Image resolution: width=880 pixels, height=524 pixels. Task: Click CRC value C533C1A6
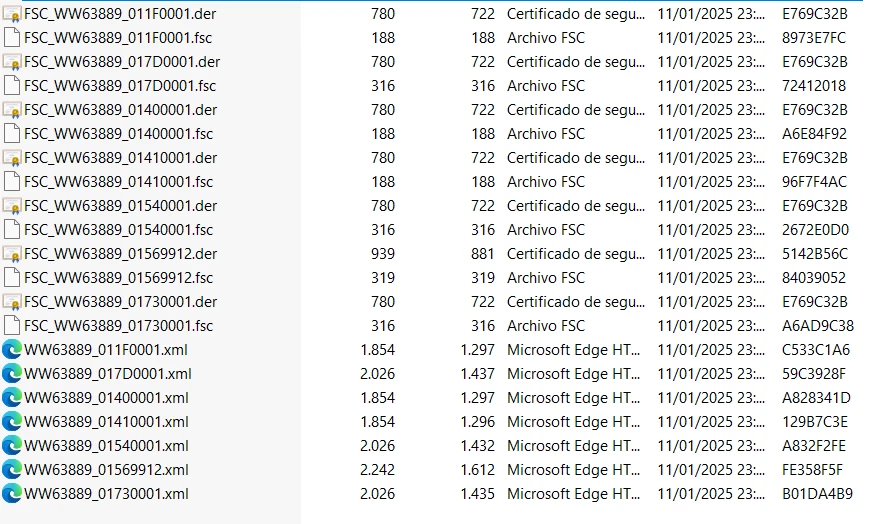coord(816,350)
